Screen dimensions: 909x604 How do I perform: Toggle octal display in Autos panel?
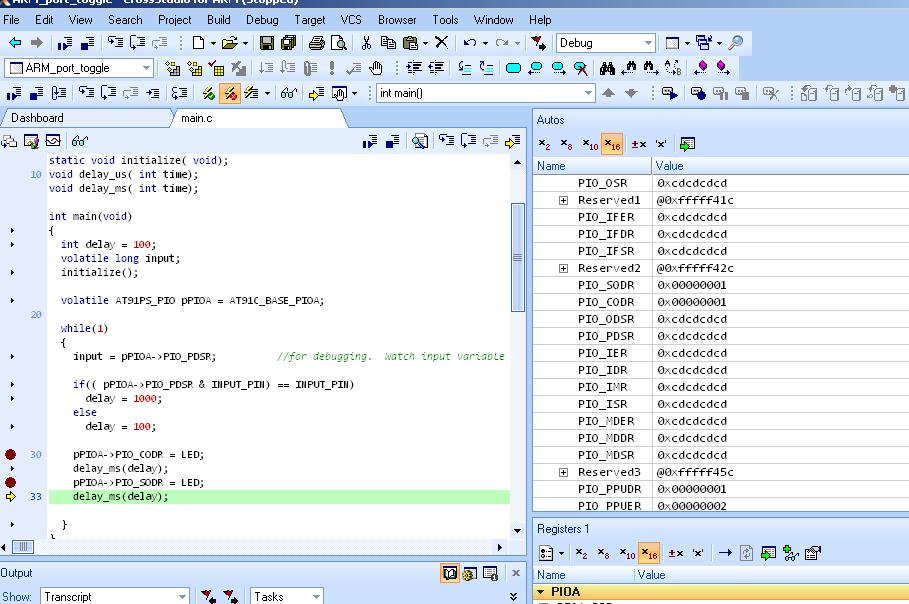tap(566, 144)
